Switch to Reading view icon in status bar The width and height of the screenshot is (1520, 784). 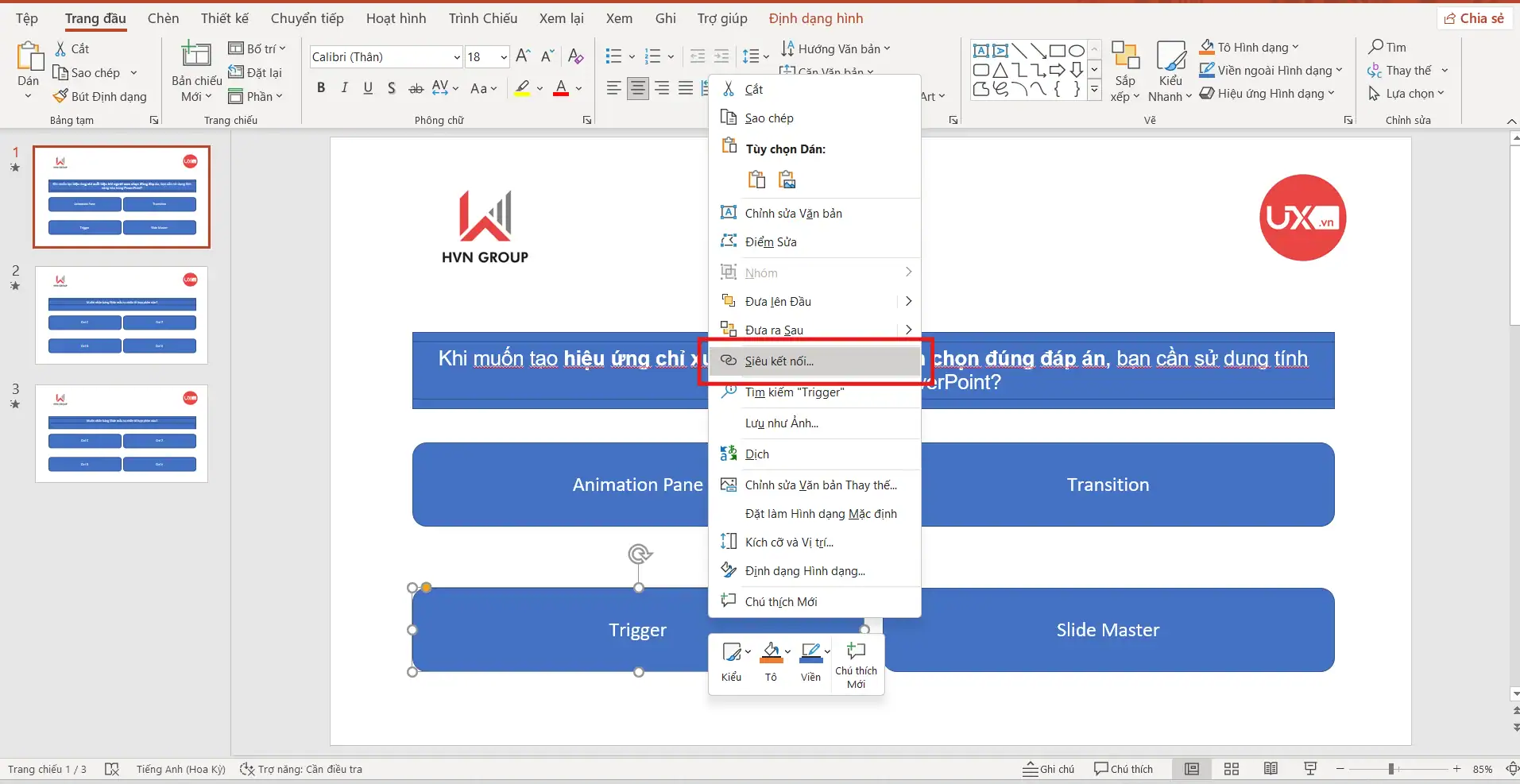click(1271, 768)
